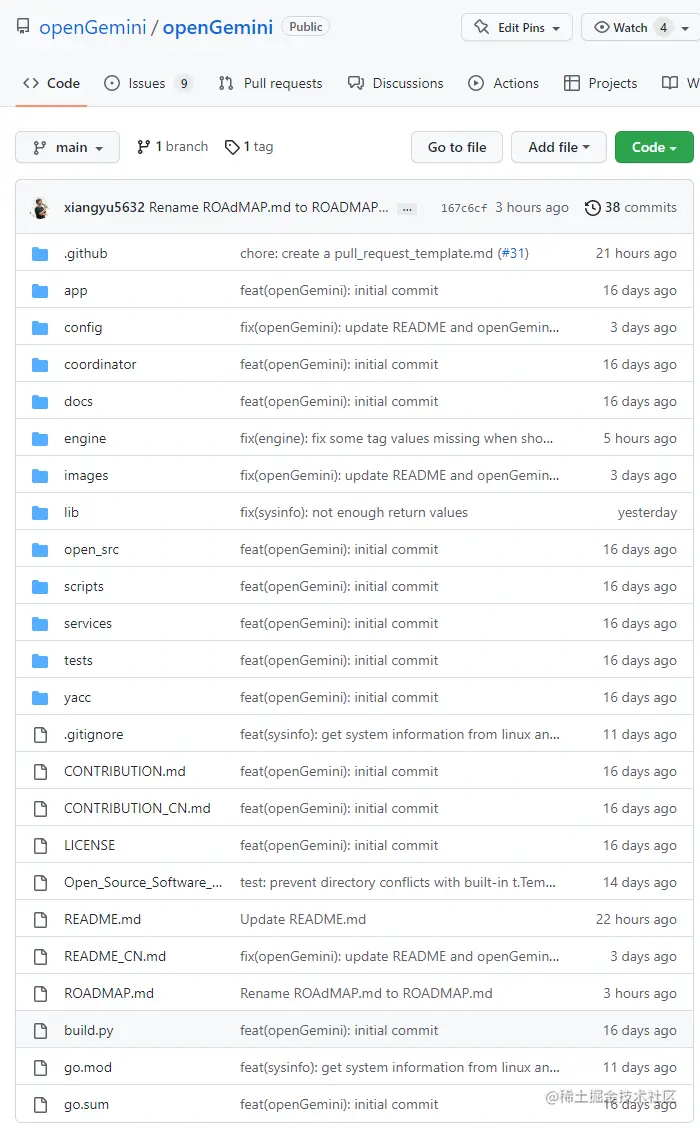Open the openGemini repository name link

[218, 27]
